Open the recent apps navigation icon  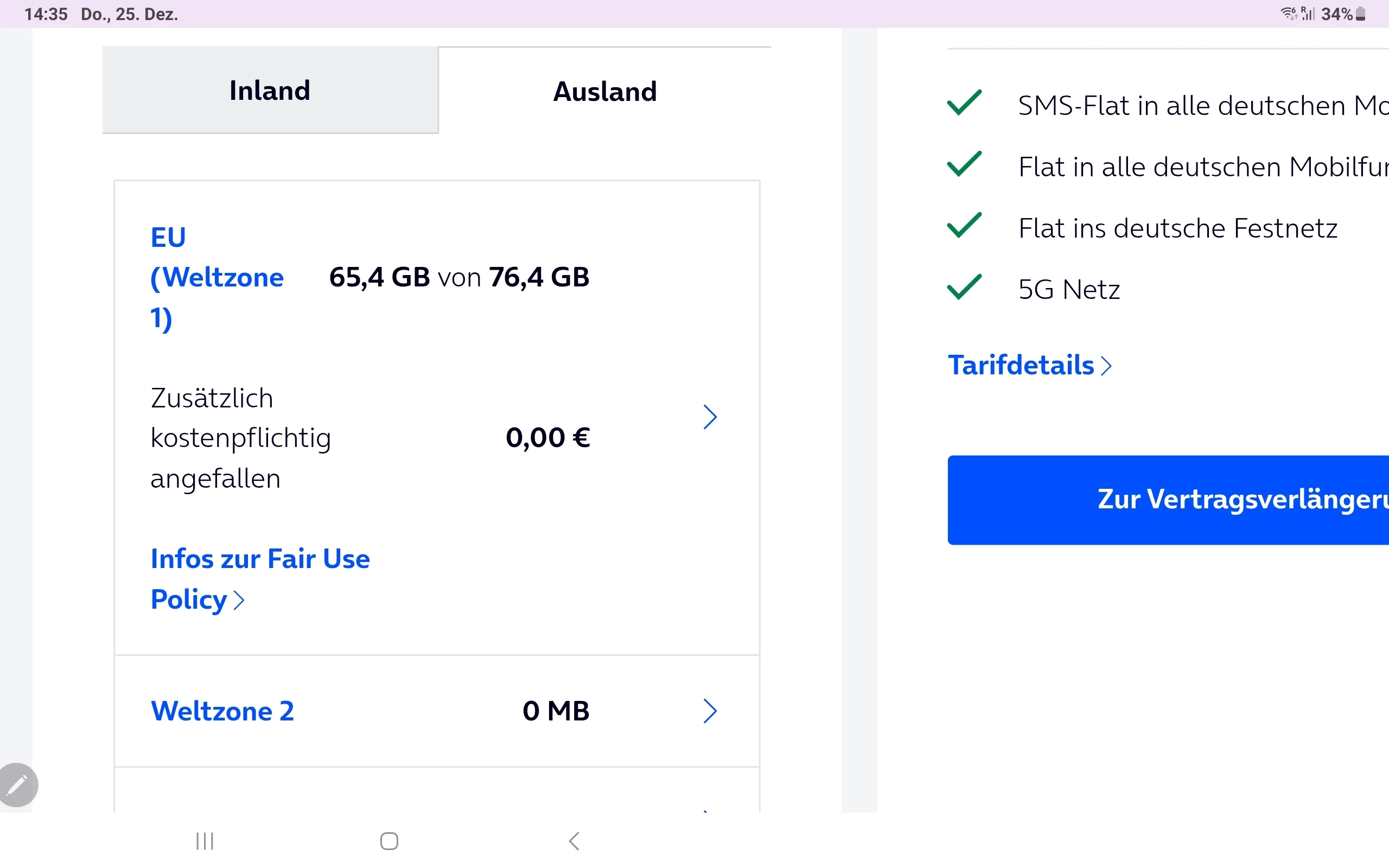205,841
